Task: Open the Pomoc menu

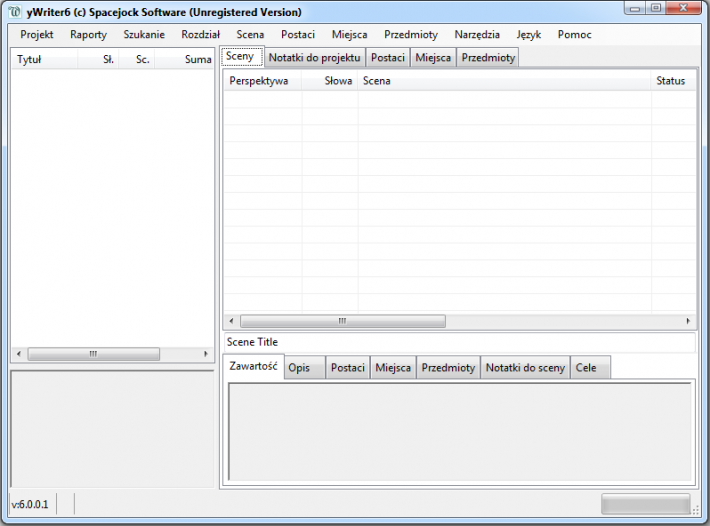Action: point(574,34)
